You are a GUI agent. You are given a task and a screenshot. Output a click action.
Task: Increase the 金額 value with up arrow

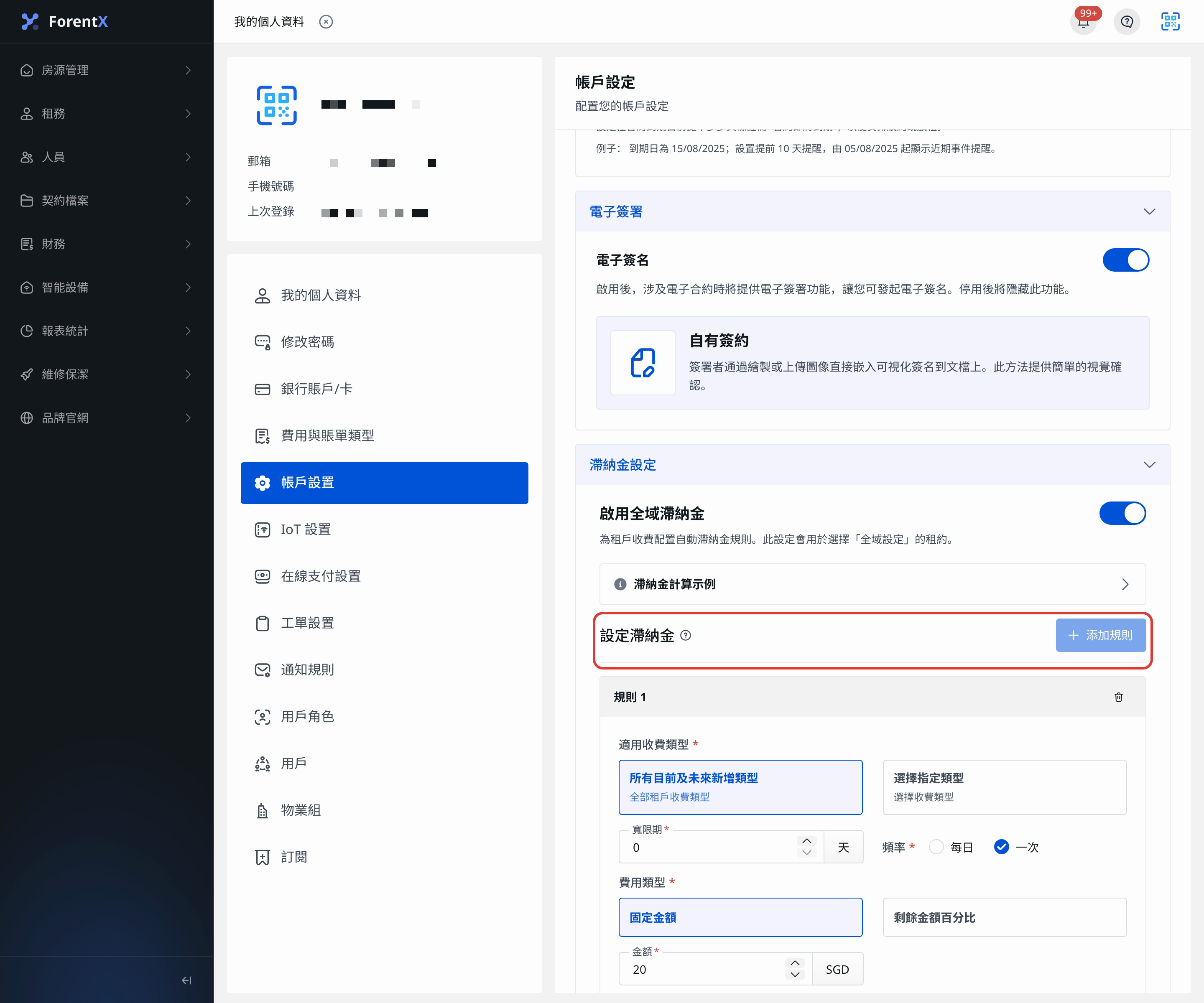click(x=795, y=963)
